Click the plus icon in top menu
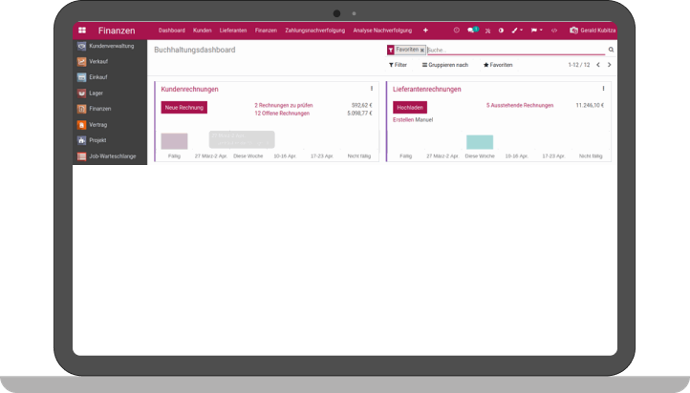 [426, 30]
